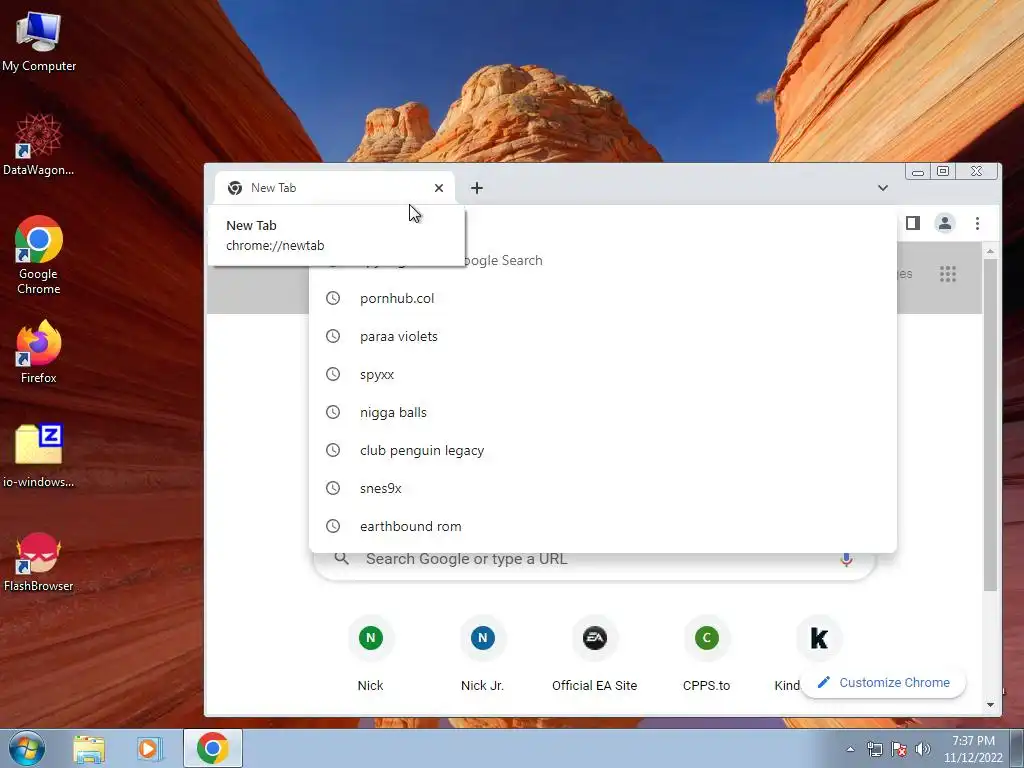Open Windows Explorer from taskbar
The width and height of the screenshot is (1024, 768).
pyautogui.click(x=89, y=749)
